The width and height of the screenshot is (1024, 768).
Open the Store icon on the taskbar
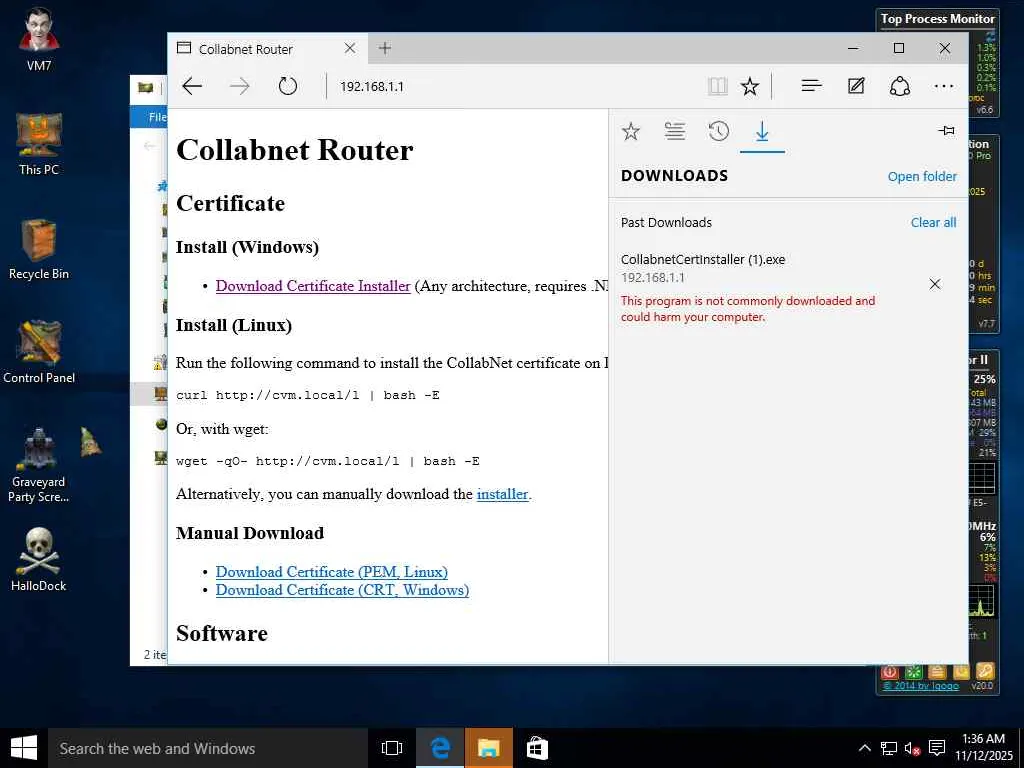pos(537,748)
